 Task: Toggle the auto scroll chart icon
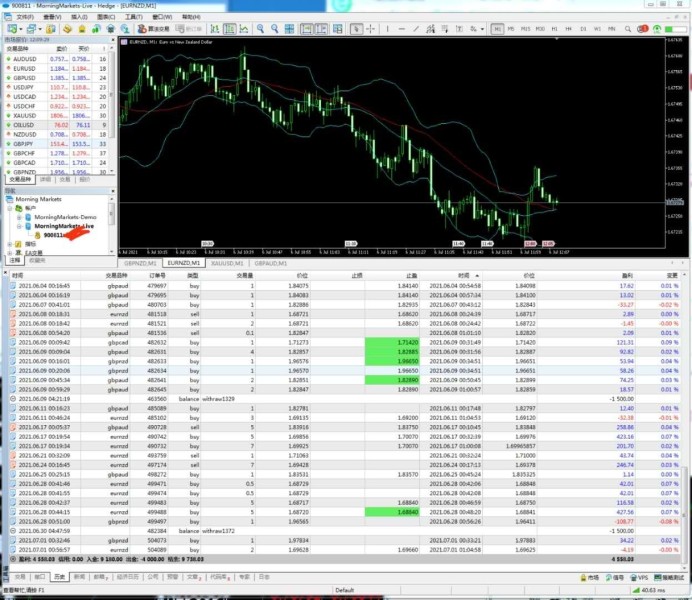tap(306, 29)
